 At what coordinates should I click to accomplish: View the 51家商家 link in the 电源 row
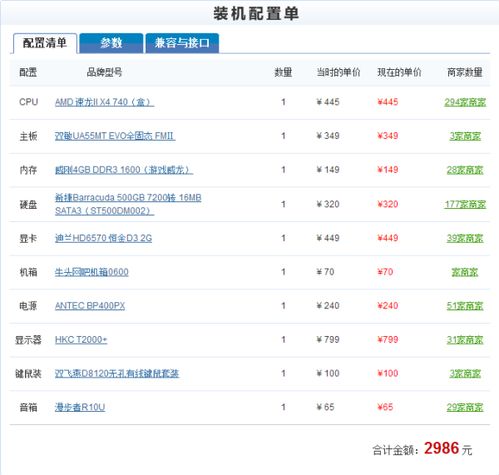pos(465,306)
